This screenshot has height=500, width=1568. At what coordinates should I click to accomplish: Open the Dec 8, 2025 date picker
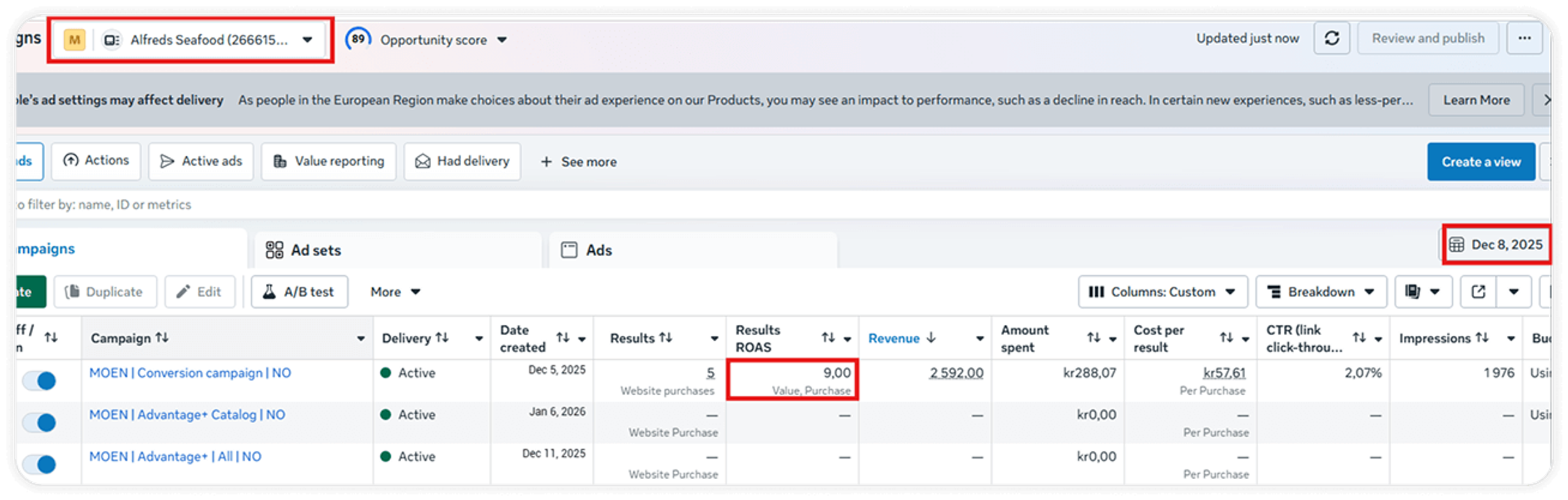[1496, 244]
